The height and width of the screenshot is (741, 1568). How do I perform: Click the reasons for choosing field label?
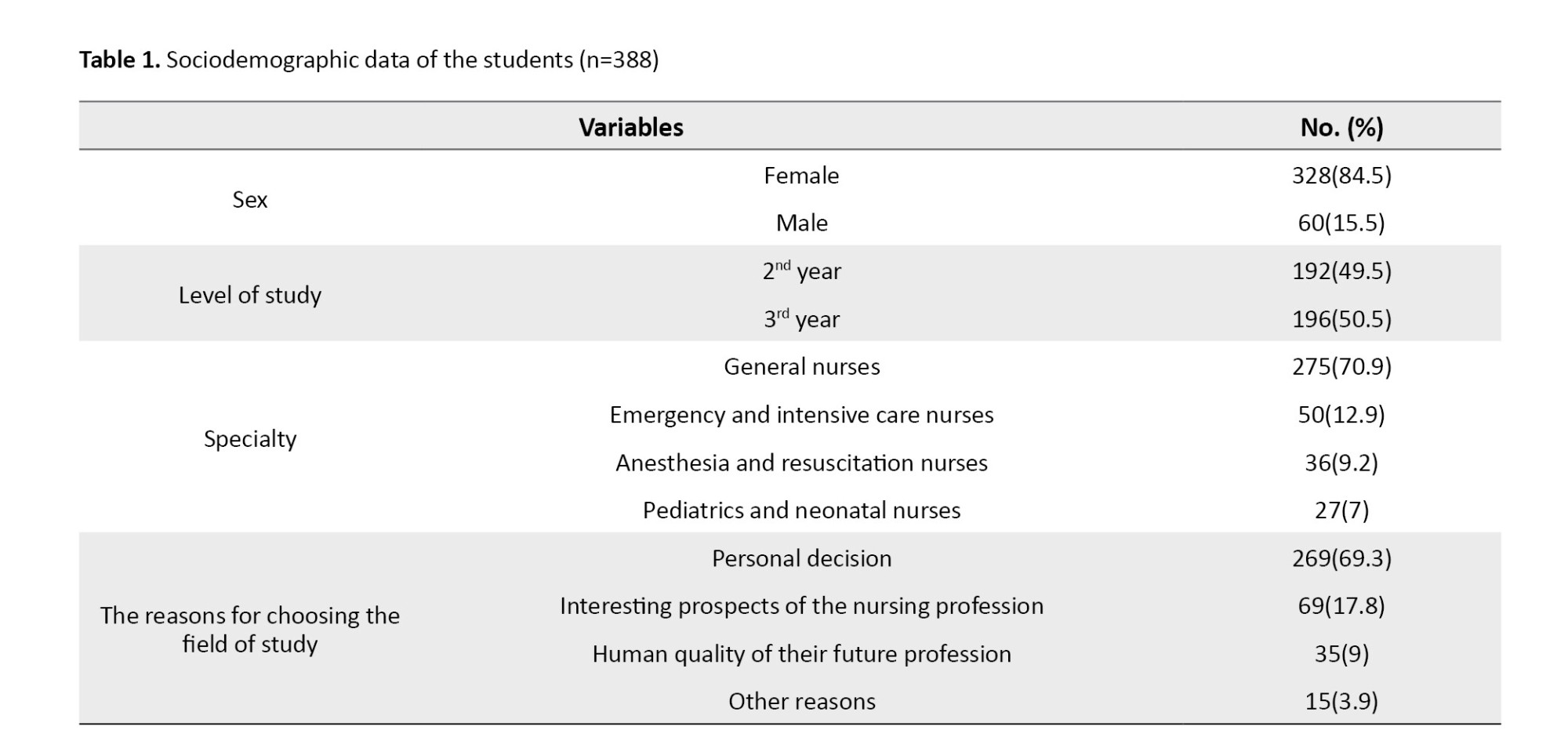[x=249, y=629]
